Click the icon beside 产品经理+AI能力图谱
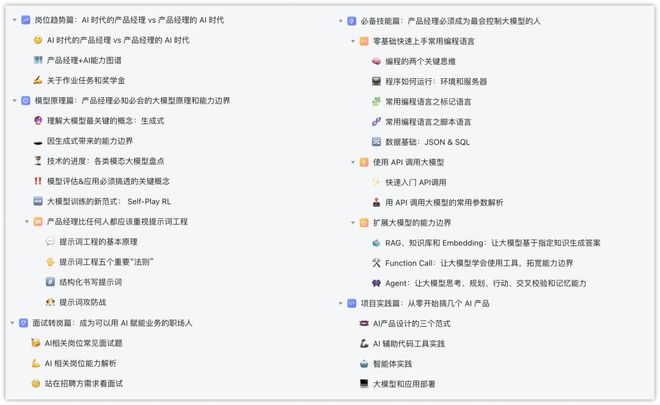The image size is (660, 405). click(38, 60)
